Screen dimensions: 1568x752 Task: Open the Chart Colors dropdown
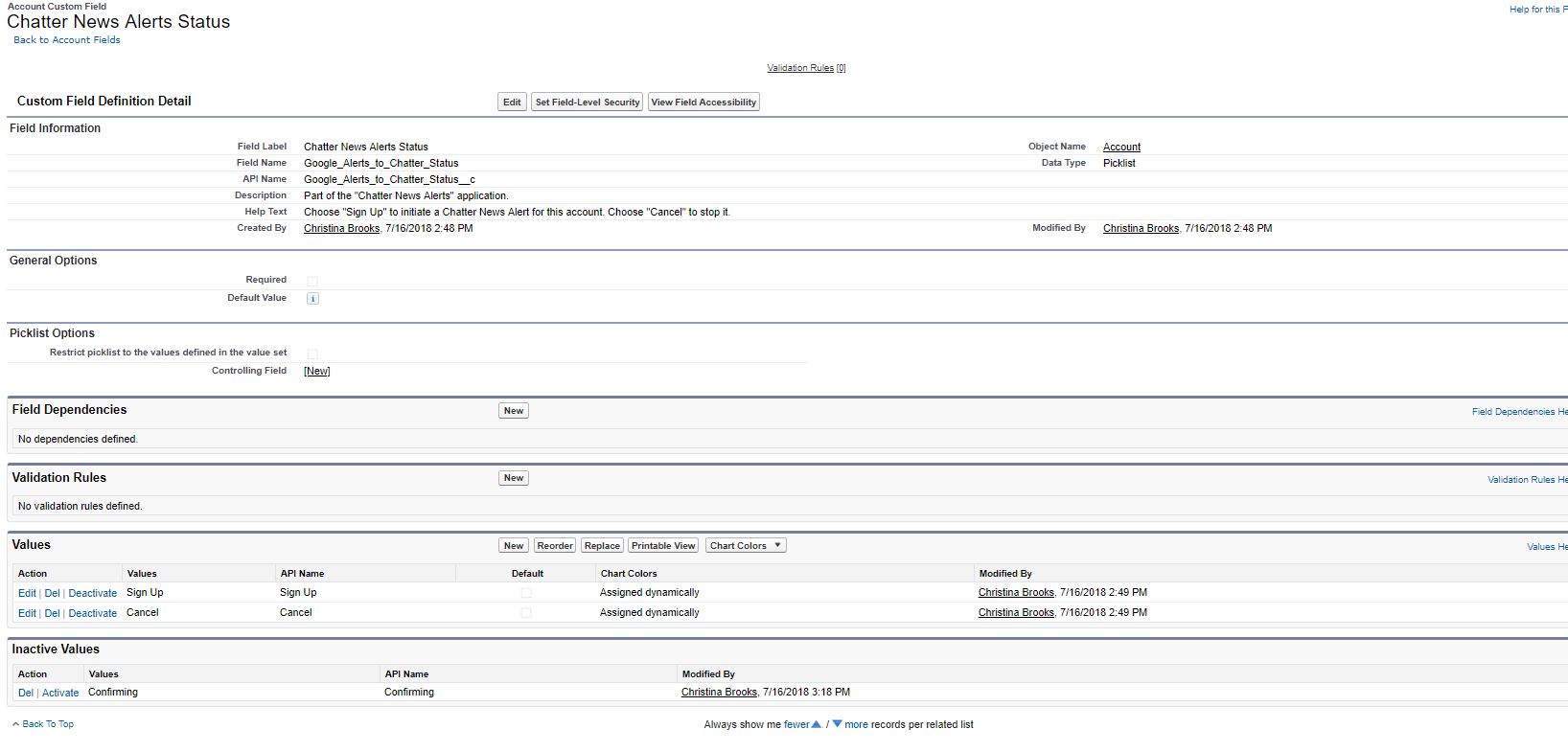(746, 546)
